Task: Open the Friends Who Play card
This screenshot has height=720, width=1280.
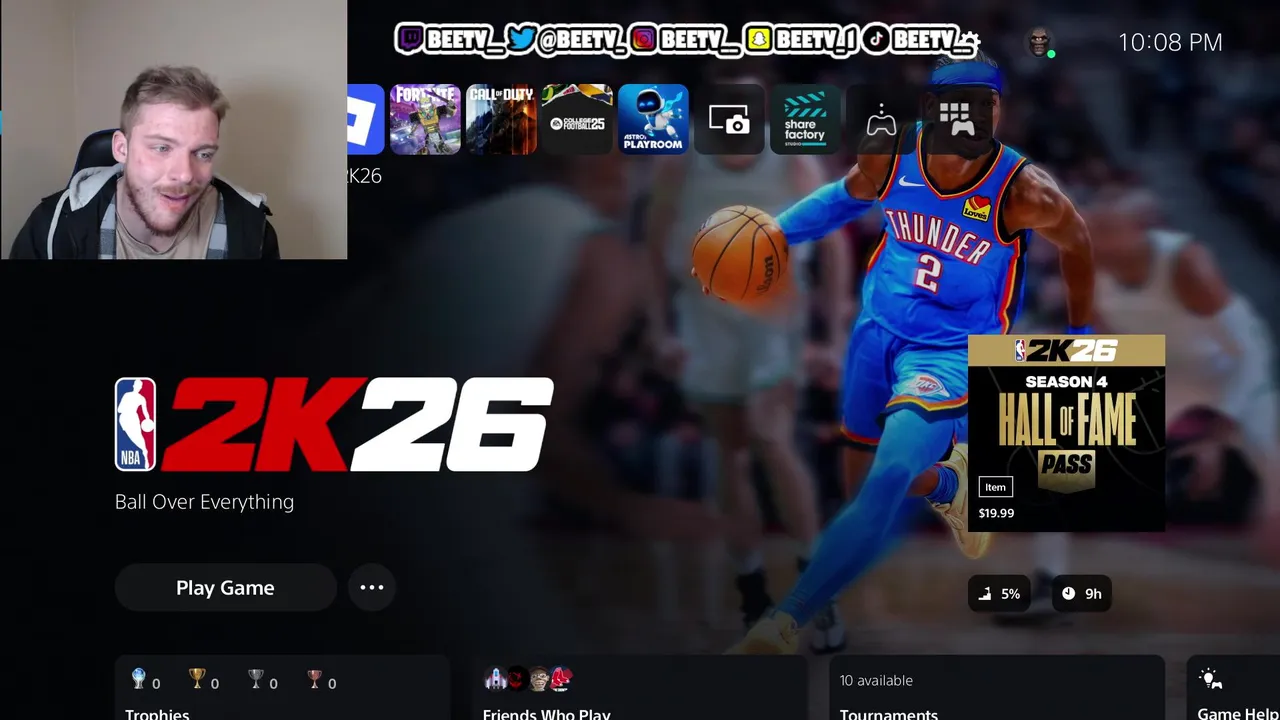Action: [x=640, y=688]
